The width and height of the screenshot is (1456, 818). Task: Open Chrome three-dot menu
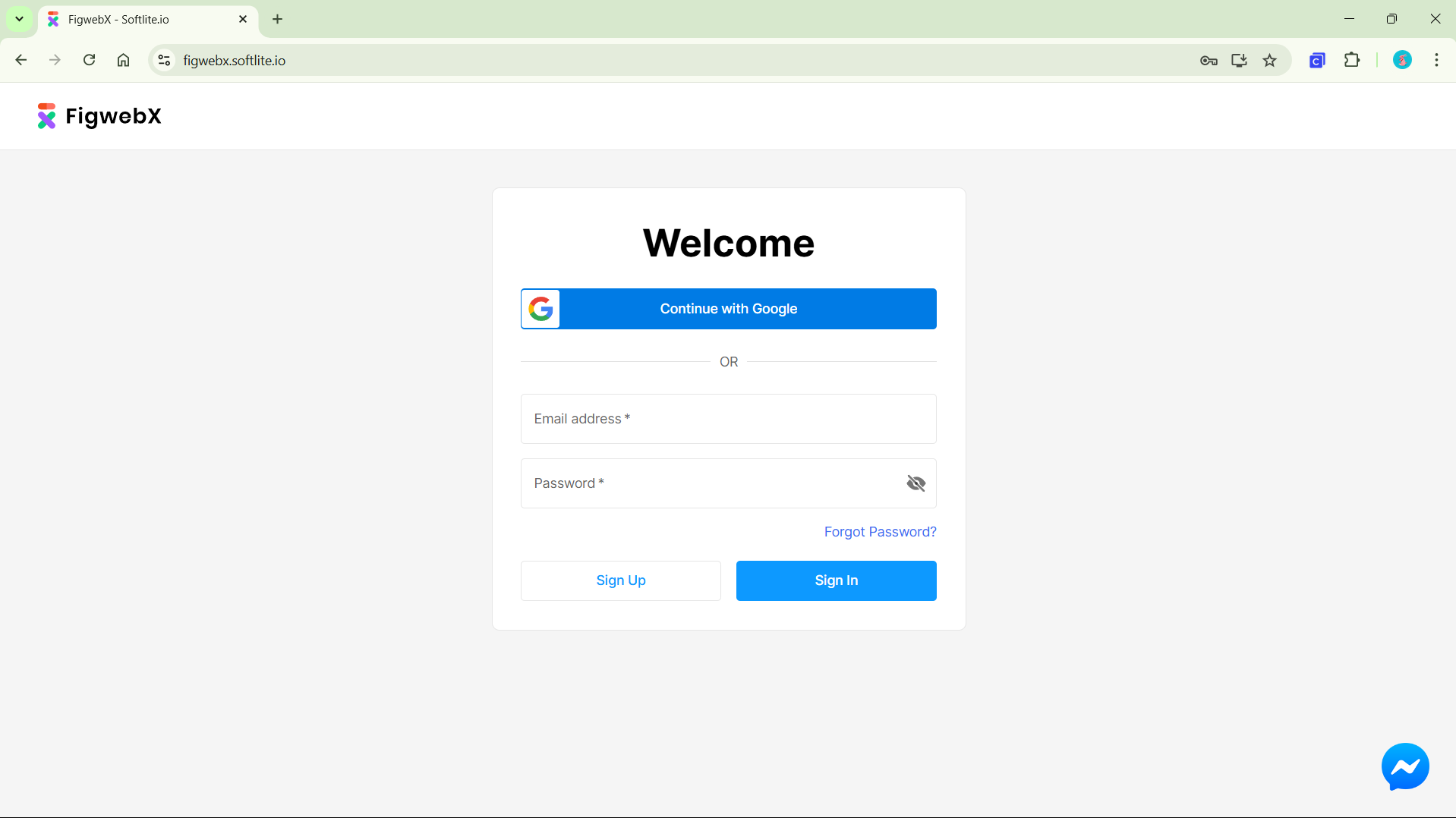(x=1436, y=60)
